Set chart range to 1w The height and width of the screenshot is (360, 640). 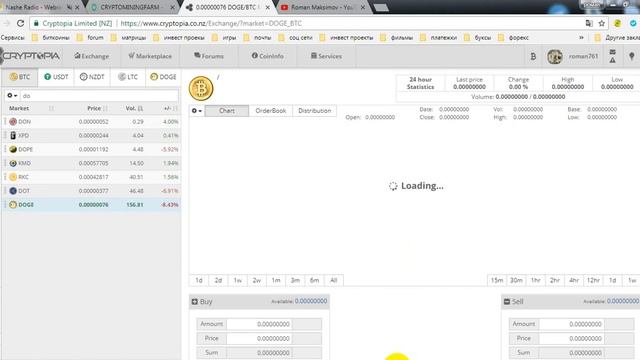point(237,280)
